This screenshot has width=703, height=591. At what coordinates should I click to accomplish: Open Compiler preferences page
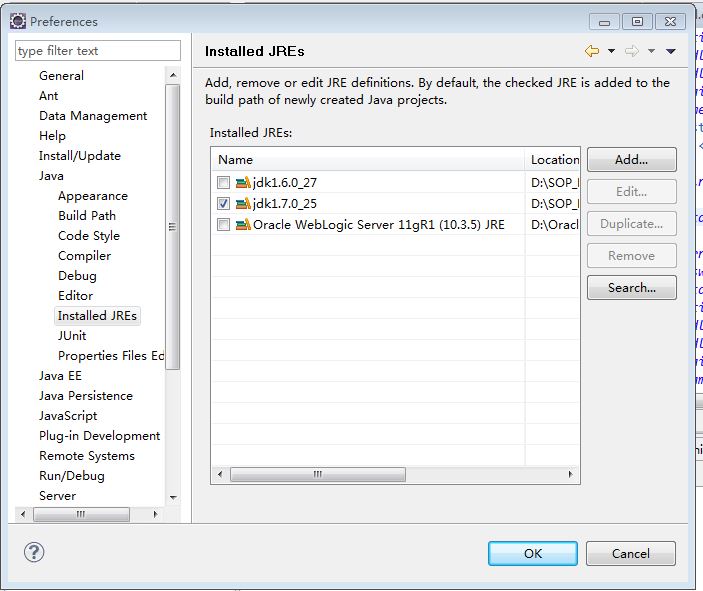(x=84, y=256)
